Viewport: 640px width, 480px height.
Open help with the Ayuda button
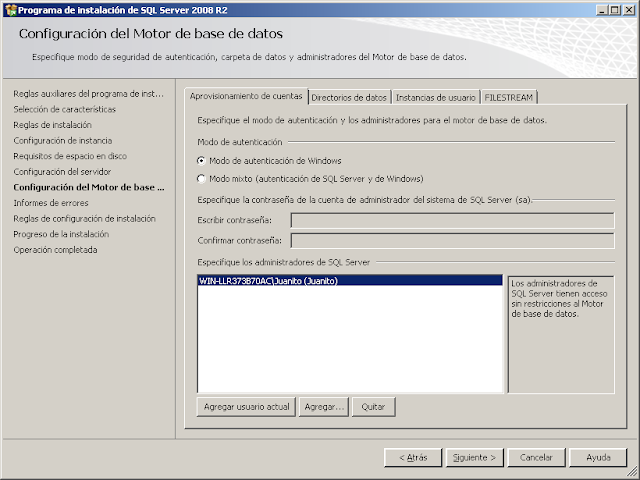coord(598,458)
